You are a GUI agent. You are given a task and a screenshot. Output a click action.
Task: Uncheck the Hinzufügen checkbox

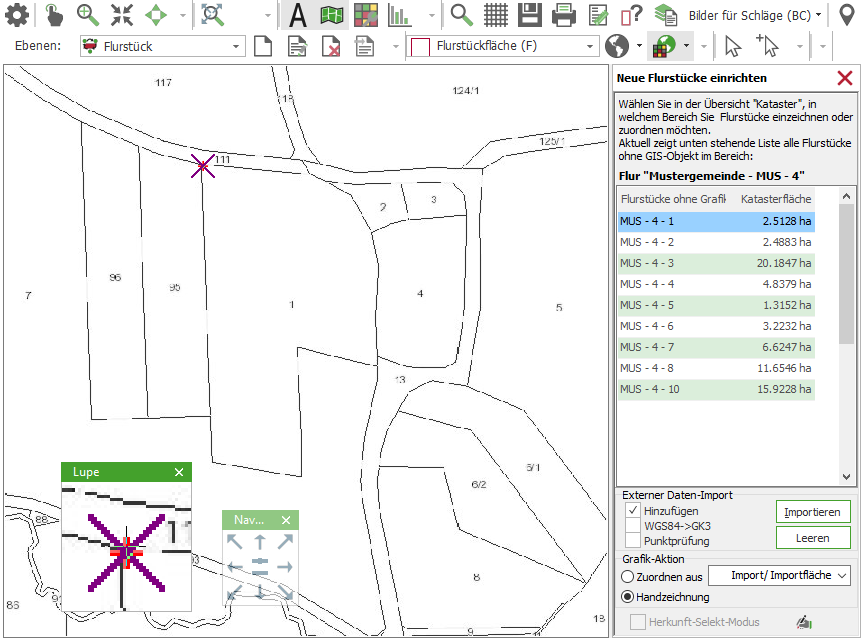click(633, 511)
